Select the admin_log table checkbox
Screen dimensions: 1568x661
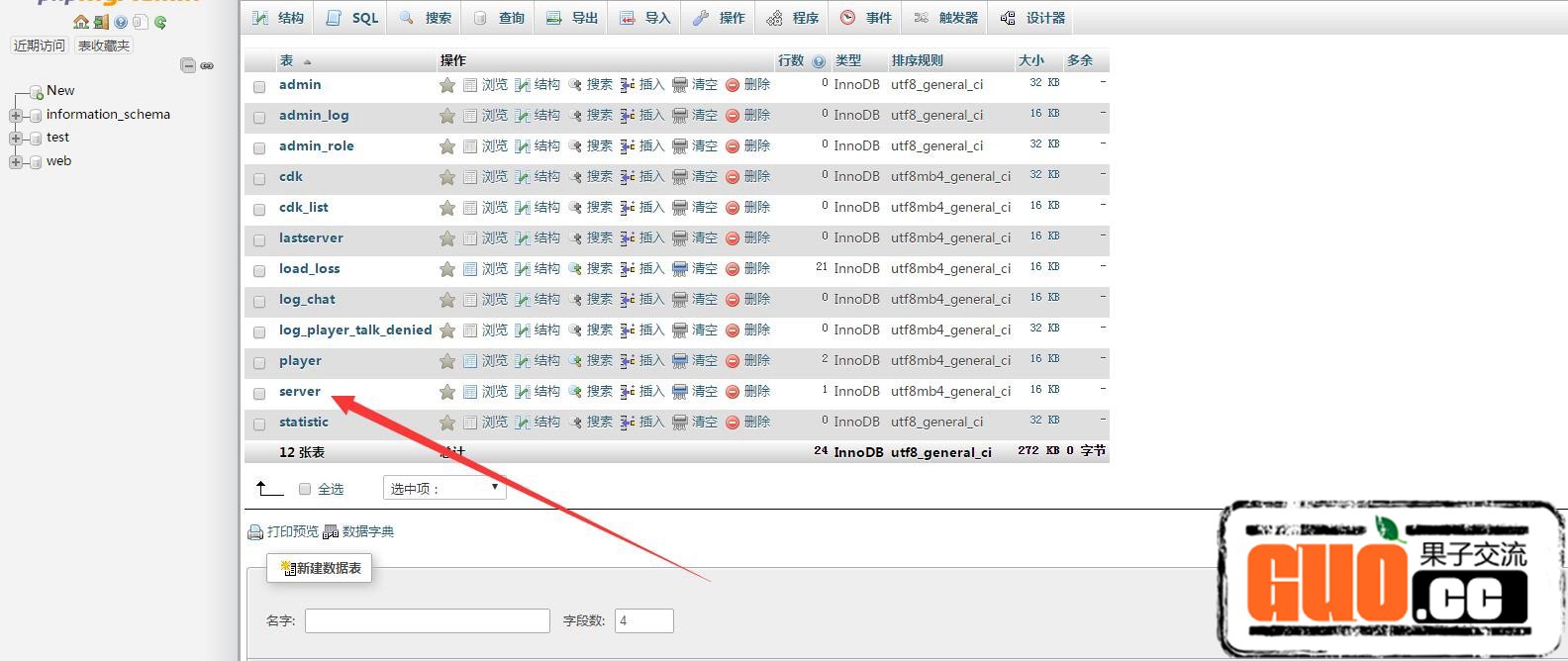(x=259, y=118)
